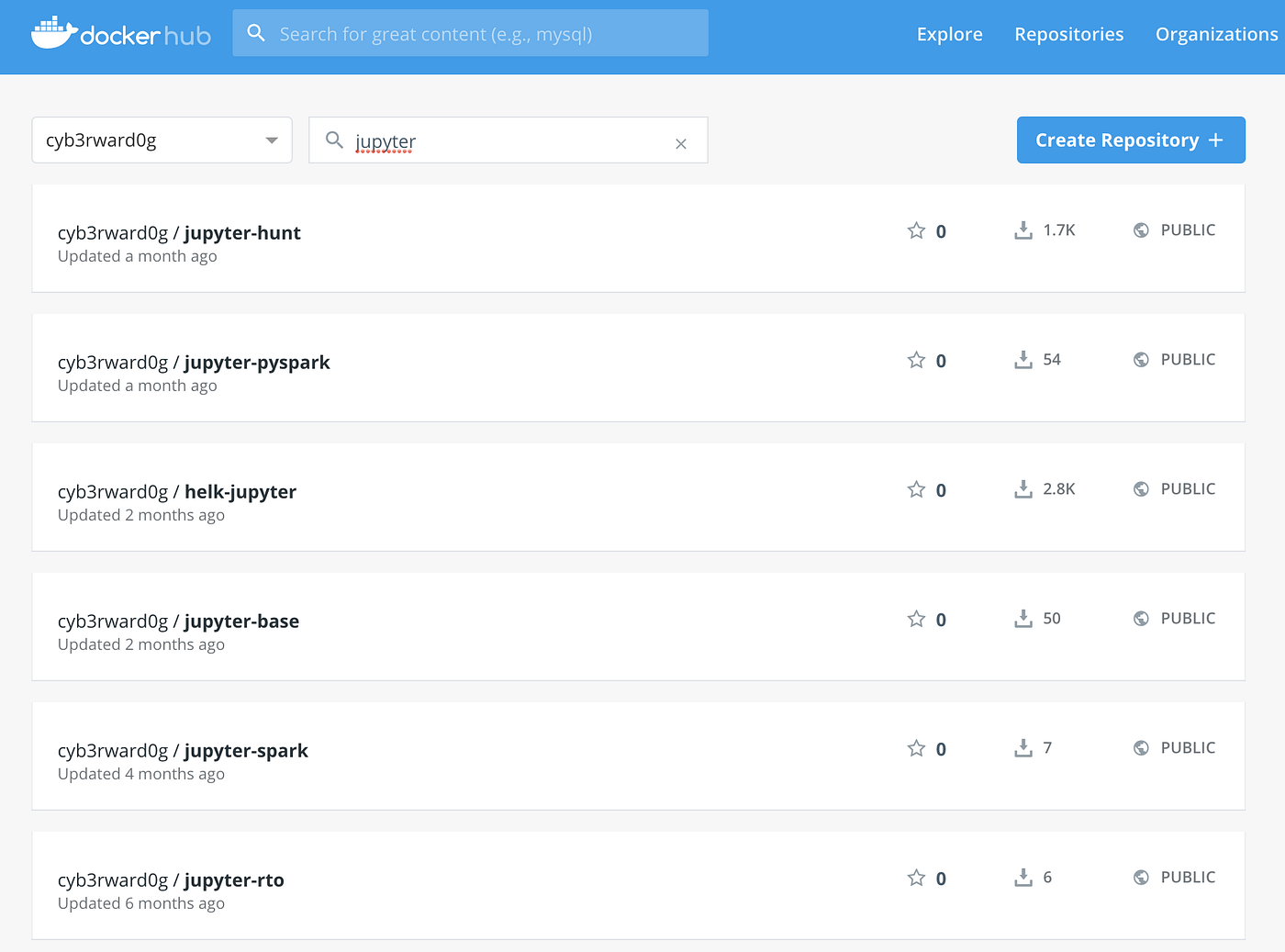Open the cyb3rward0g / jupyter-base repository link

point(178,622)
